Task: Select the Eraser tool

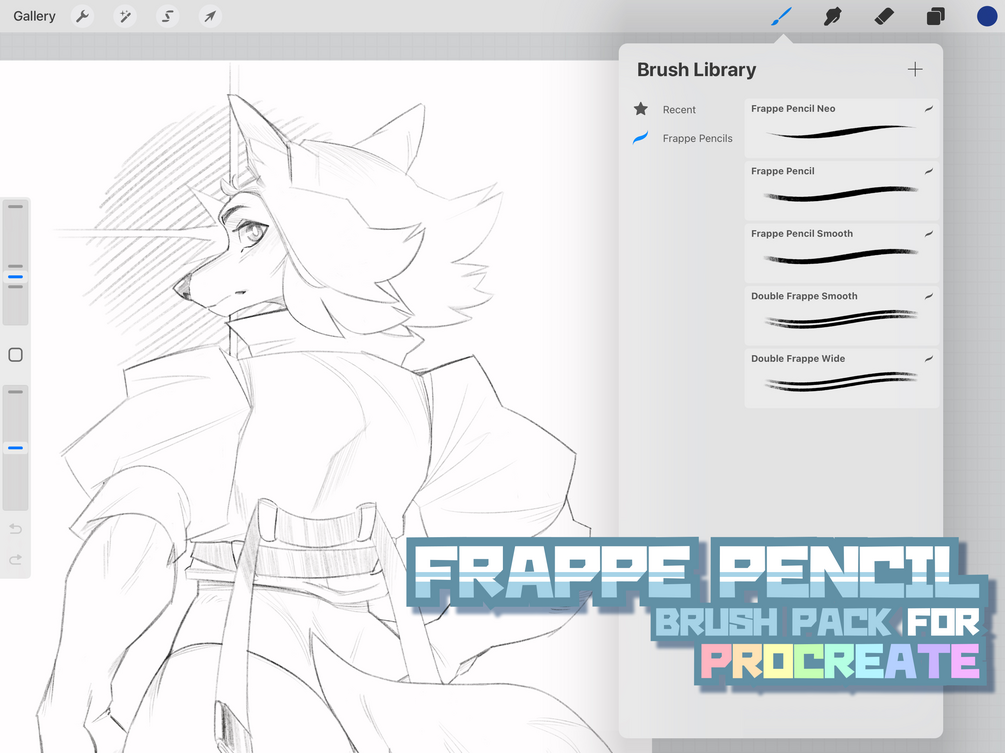Action: [x=884, y=16]
